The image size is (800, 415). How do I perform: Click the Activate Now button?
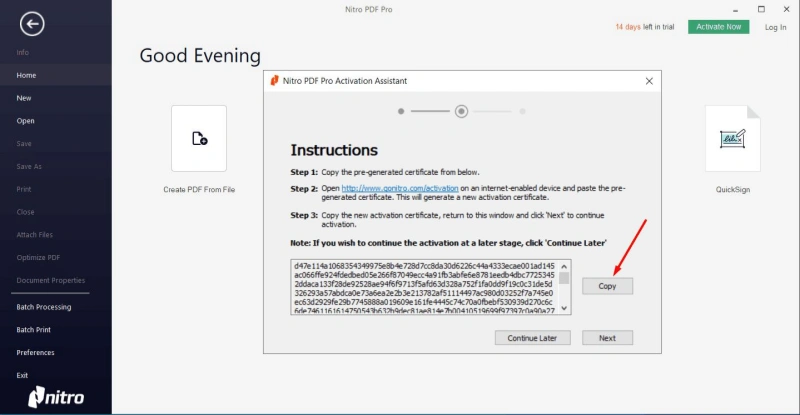[x=718, y=27]
